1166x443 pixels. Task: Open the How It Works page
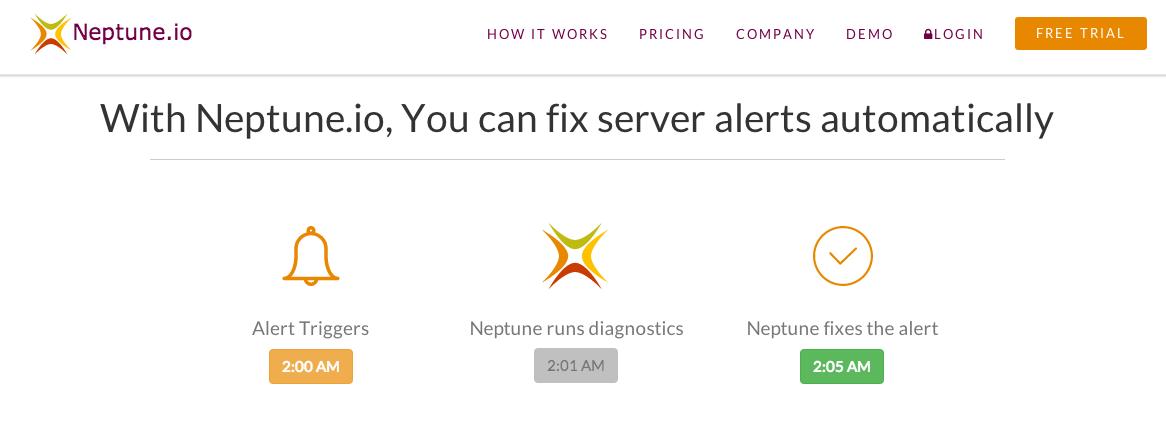click(x=547, y=34)
